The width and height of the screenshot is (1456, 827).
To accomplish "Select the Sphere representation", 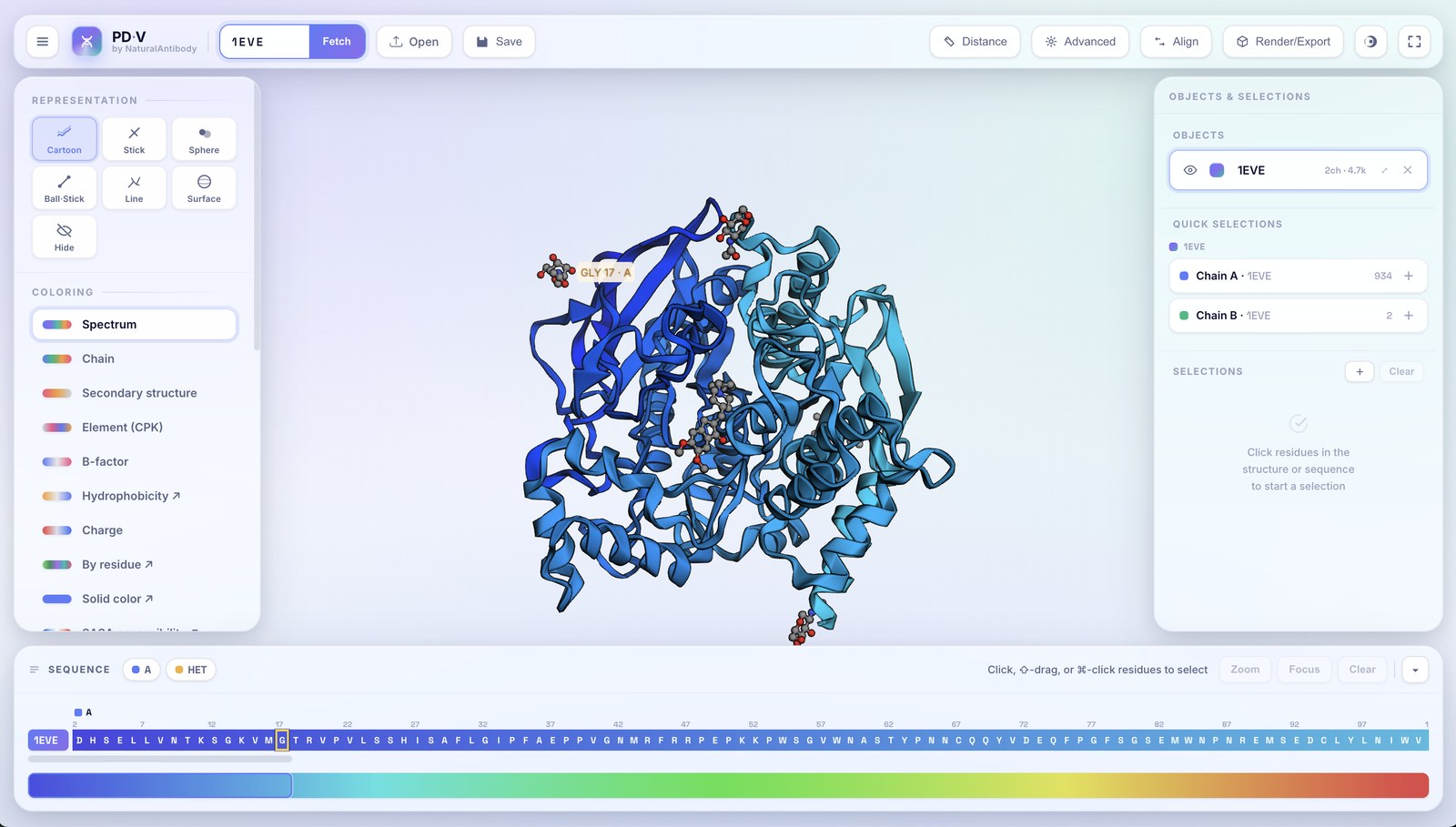I will tap(204, 139).
